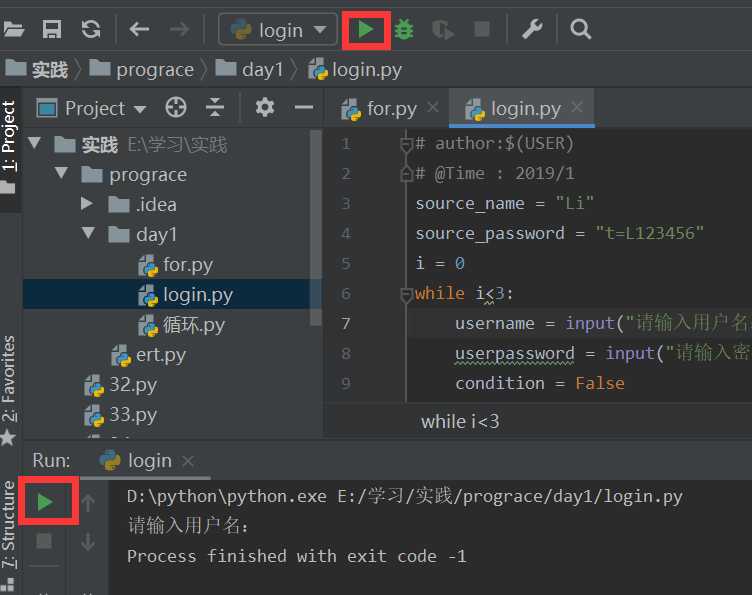Select the day1 breadcrumb
Image resolution: width=752 pixels, height=595 pixels.
pyautogui.click(x=250, y=70)
